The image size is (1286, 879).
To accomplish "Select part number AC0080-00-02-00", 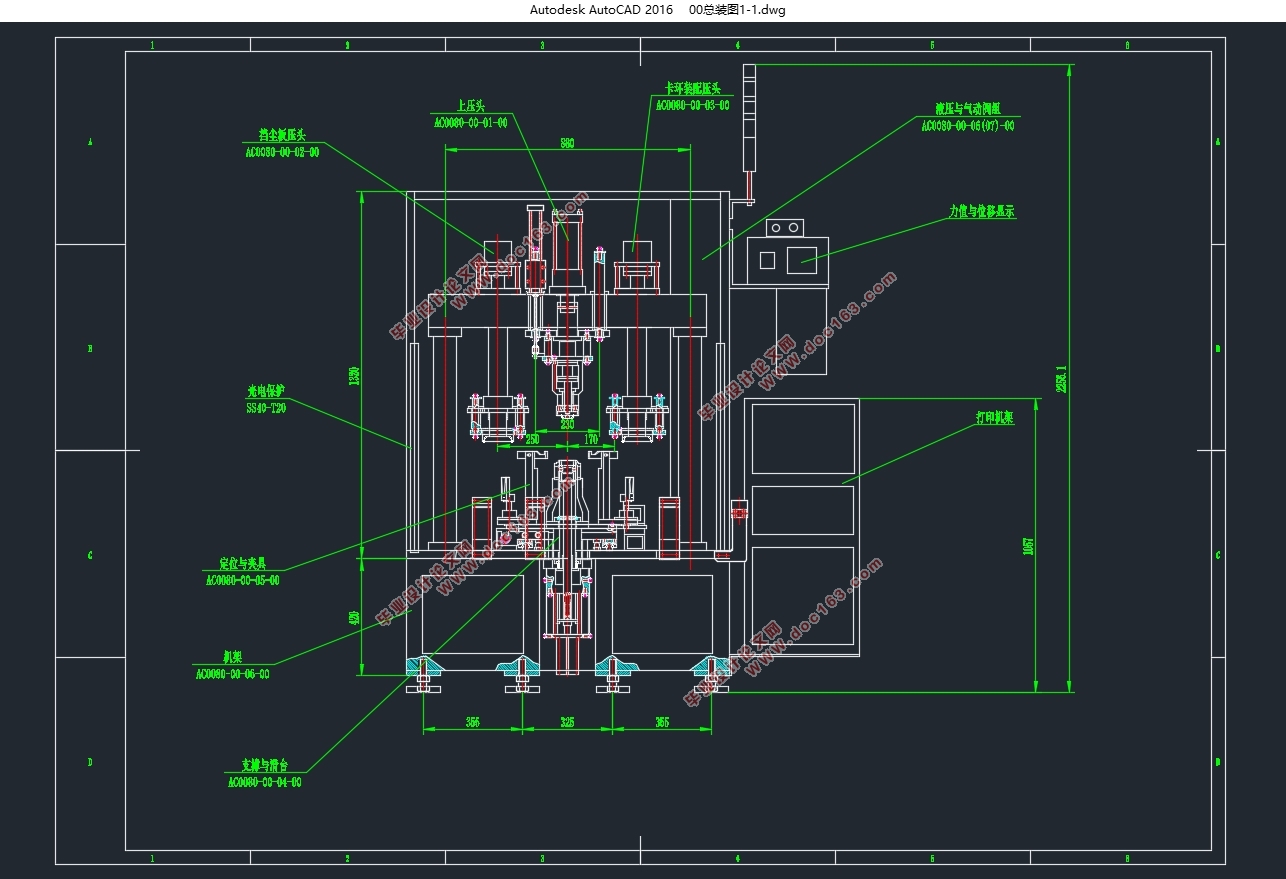I will click(282, 152).
